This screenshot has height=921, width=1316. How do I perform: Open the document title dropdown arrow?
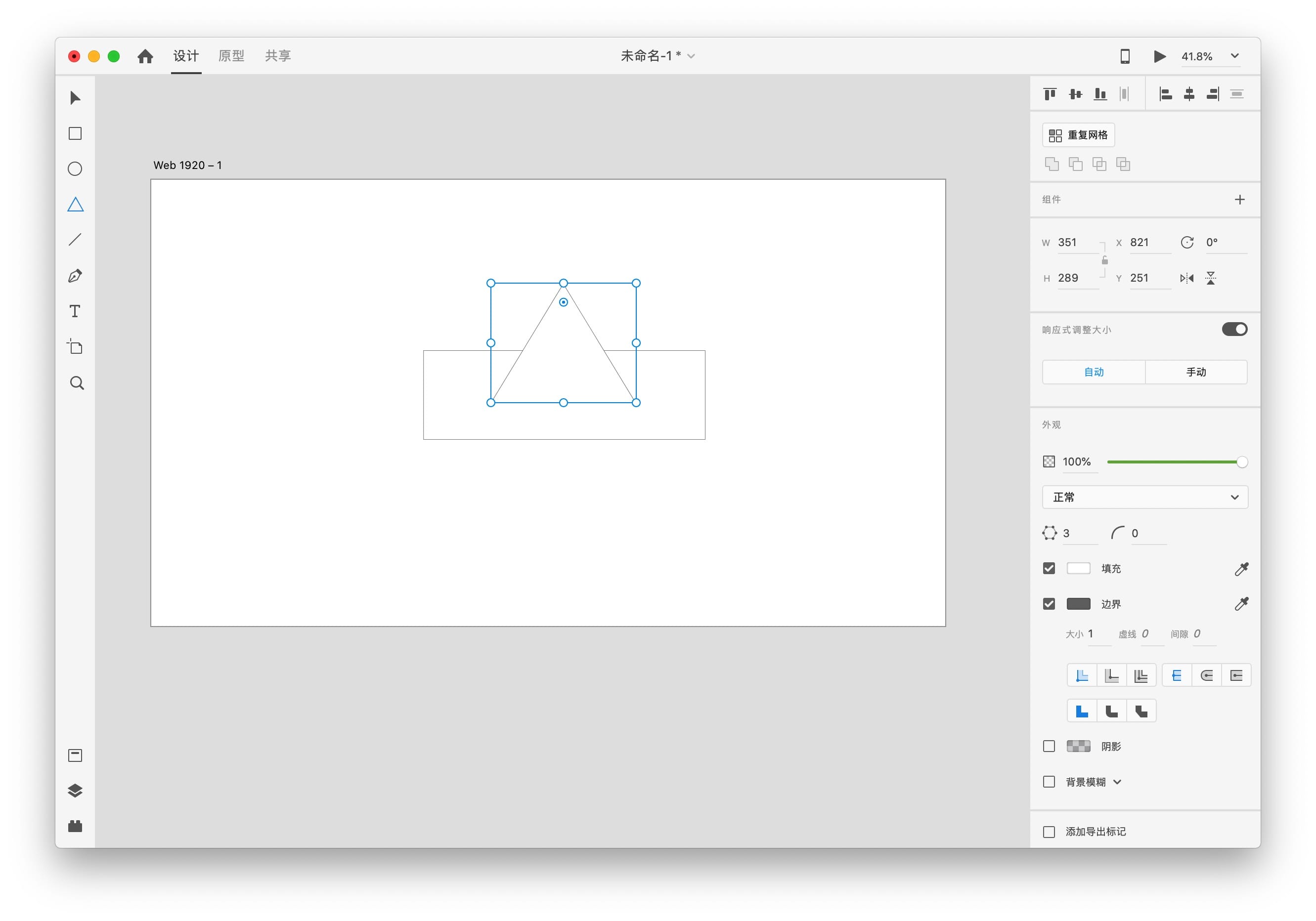tap(691, 56)
